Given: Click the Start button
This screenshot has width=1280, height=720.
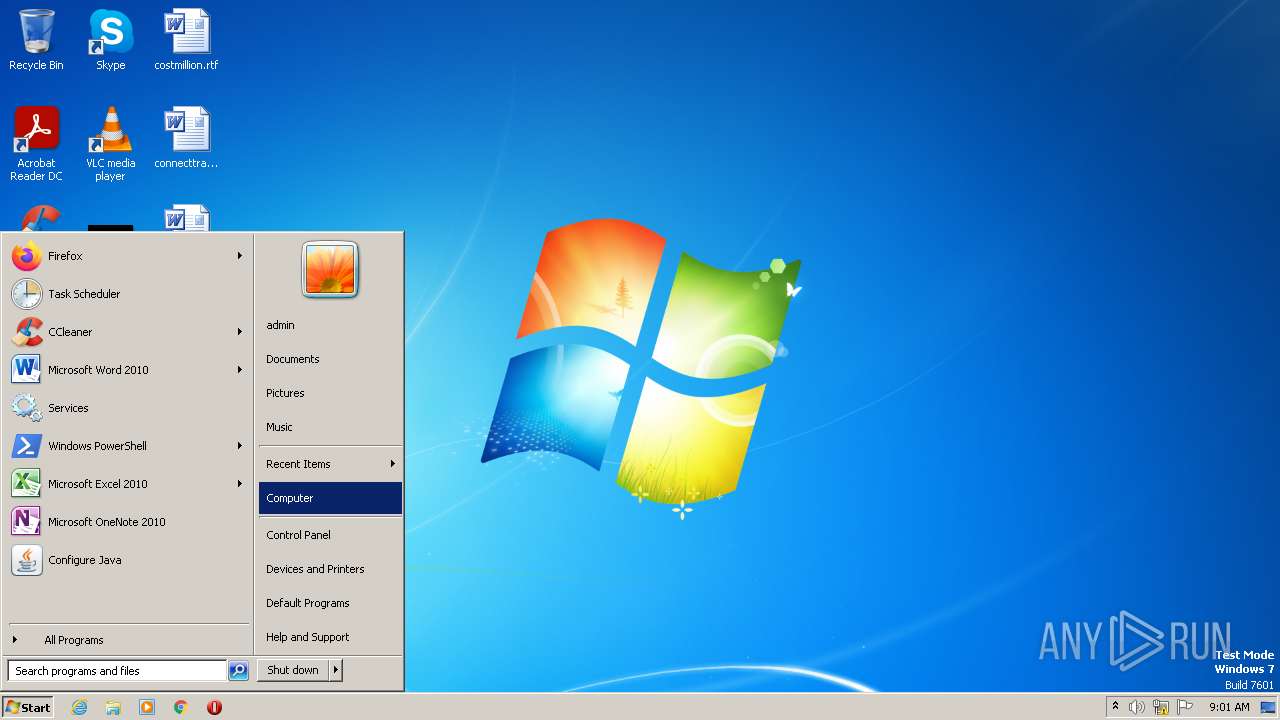Looking at the screenshot, I should pyautogui.click(x=28, y=707).
